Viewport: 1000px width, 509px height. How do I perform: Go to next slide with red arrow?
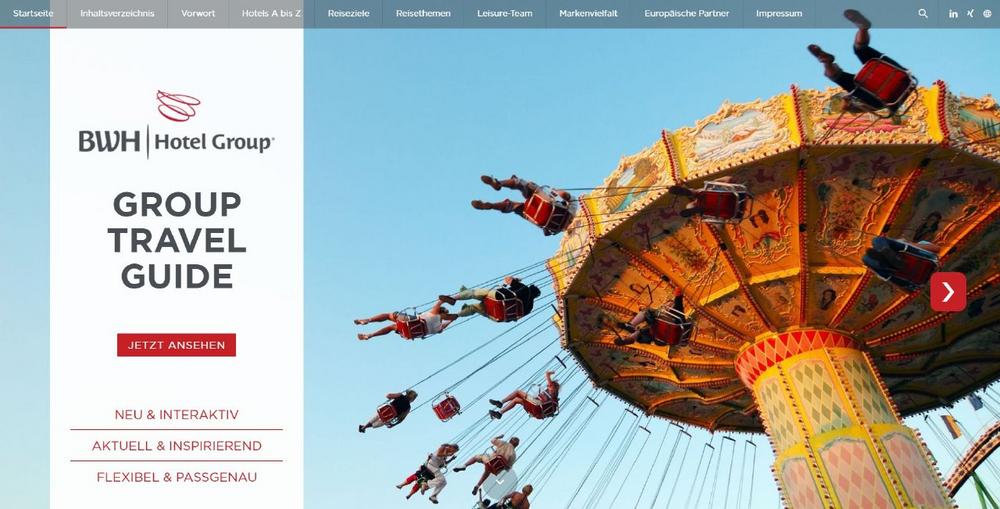[948, 291]
